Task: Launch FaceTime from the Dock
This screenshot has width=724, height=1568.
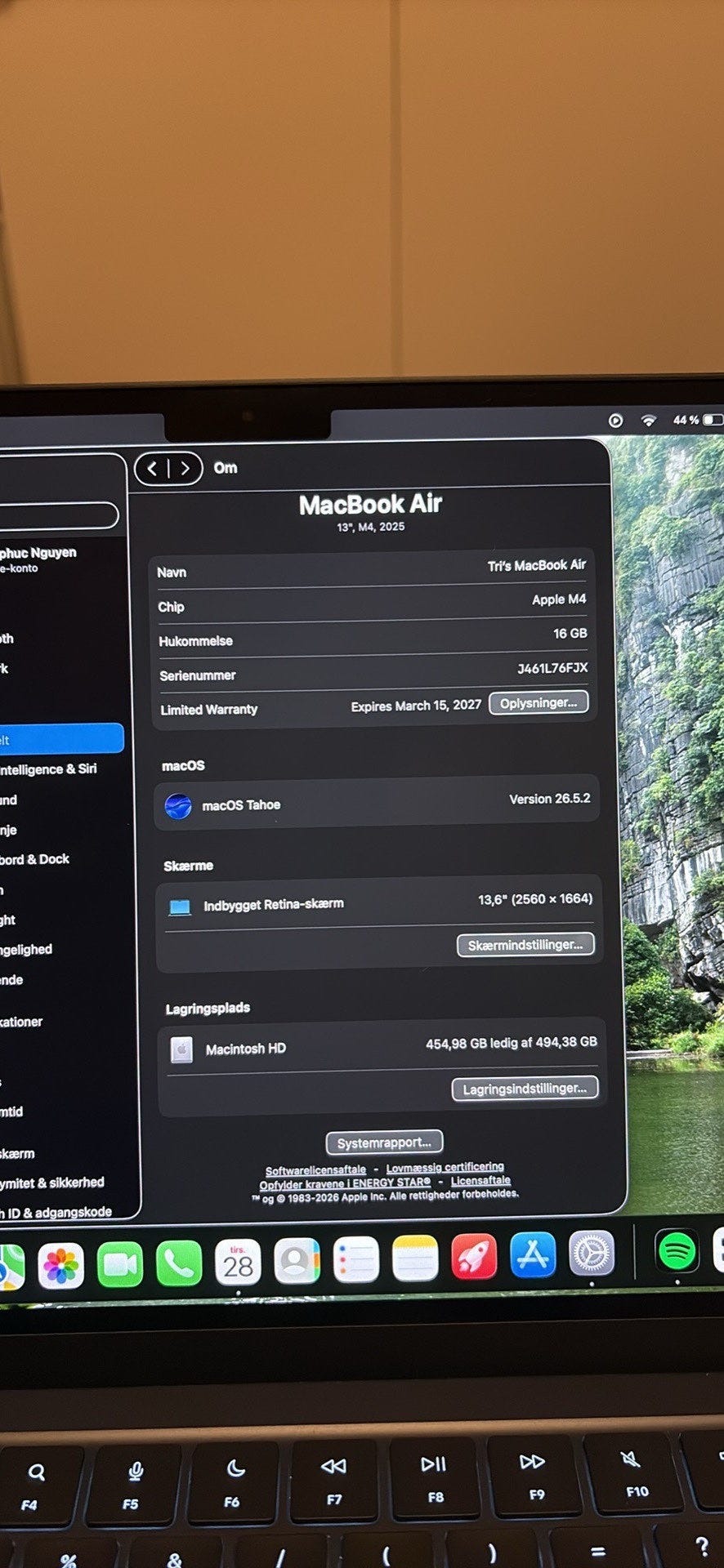Action: (x=119, y=1264)
